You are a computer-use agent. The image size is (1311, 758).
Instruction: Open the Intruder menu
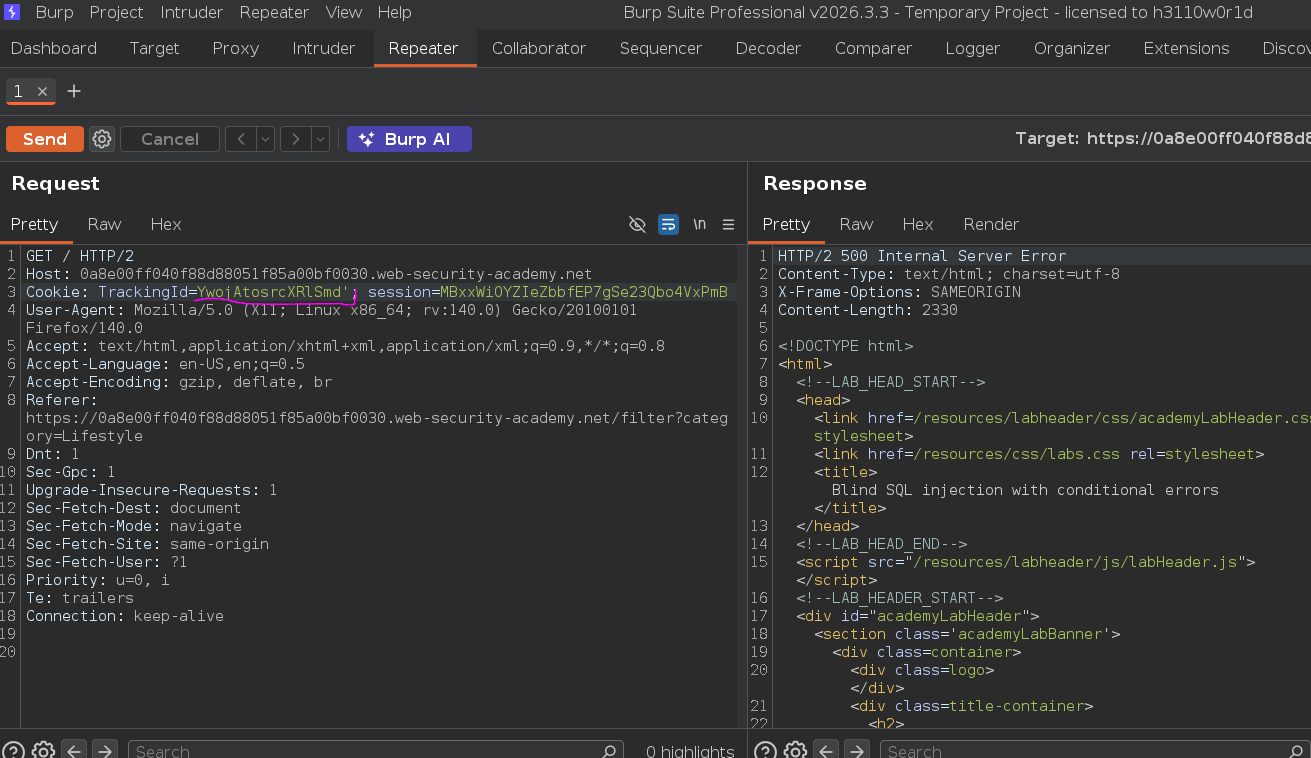click(x=192, y=12)
